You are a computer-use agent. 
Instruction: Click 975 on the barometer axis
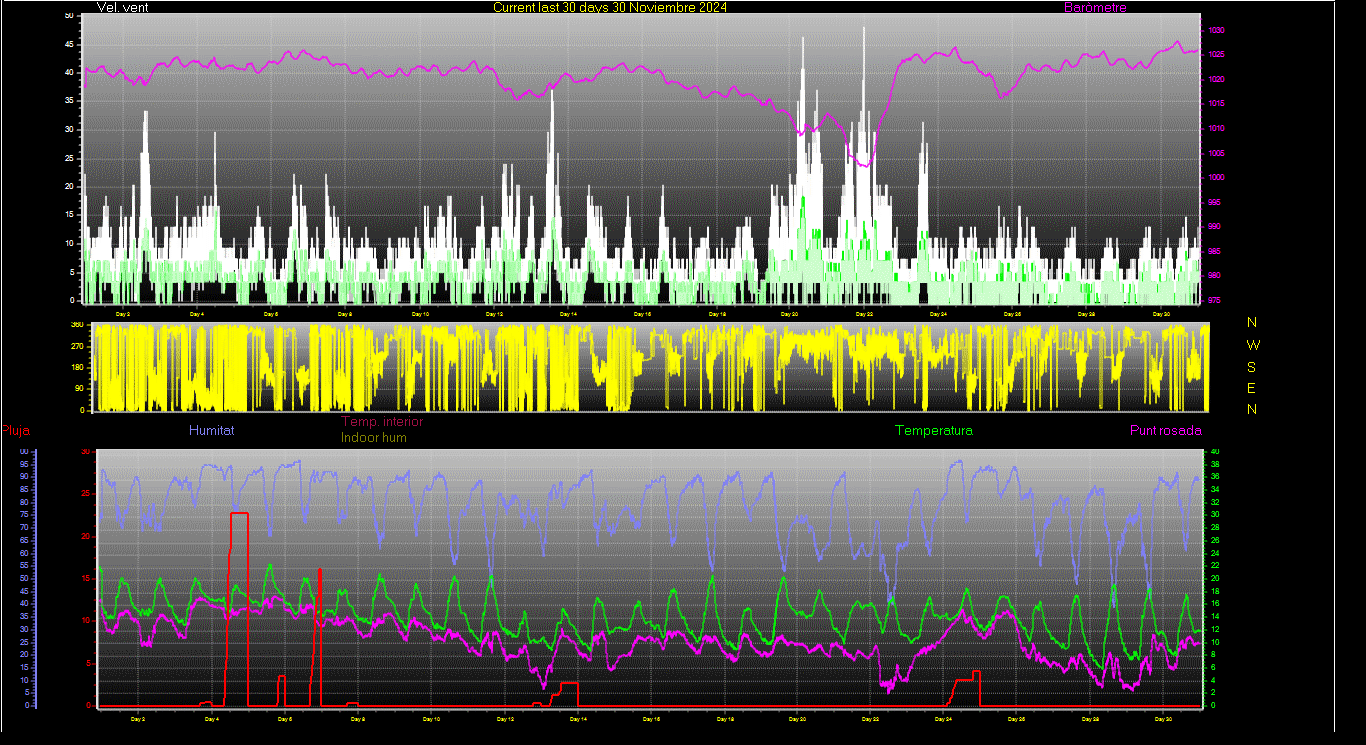pos(1212,300)
